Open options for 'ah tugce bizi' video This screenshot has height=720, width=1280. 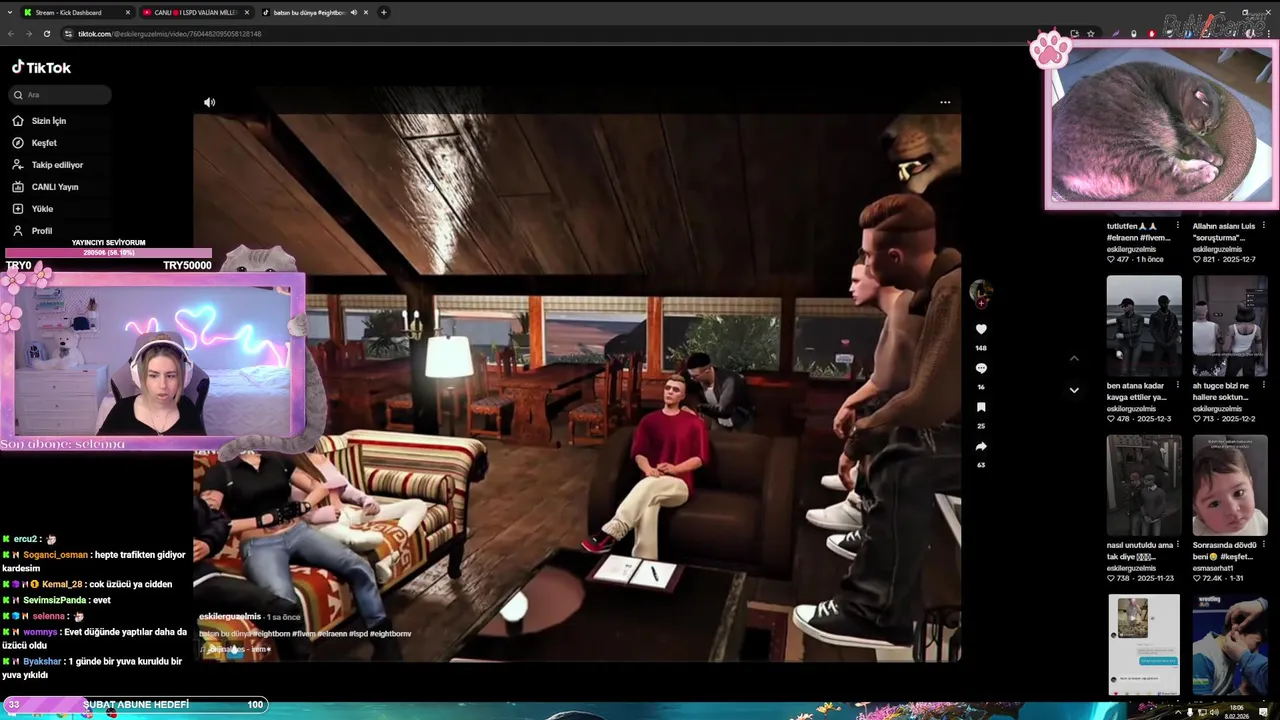pos(1264,386)
